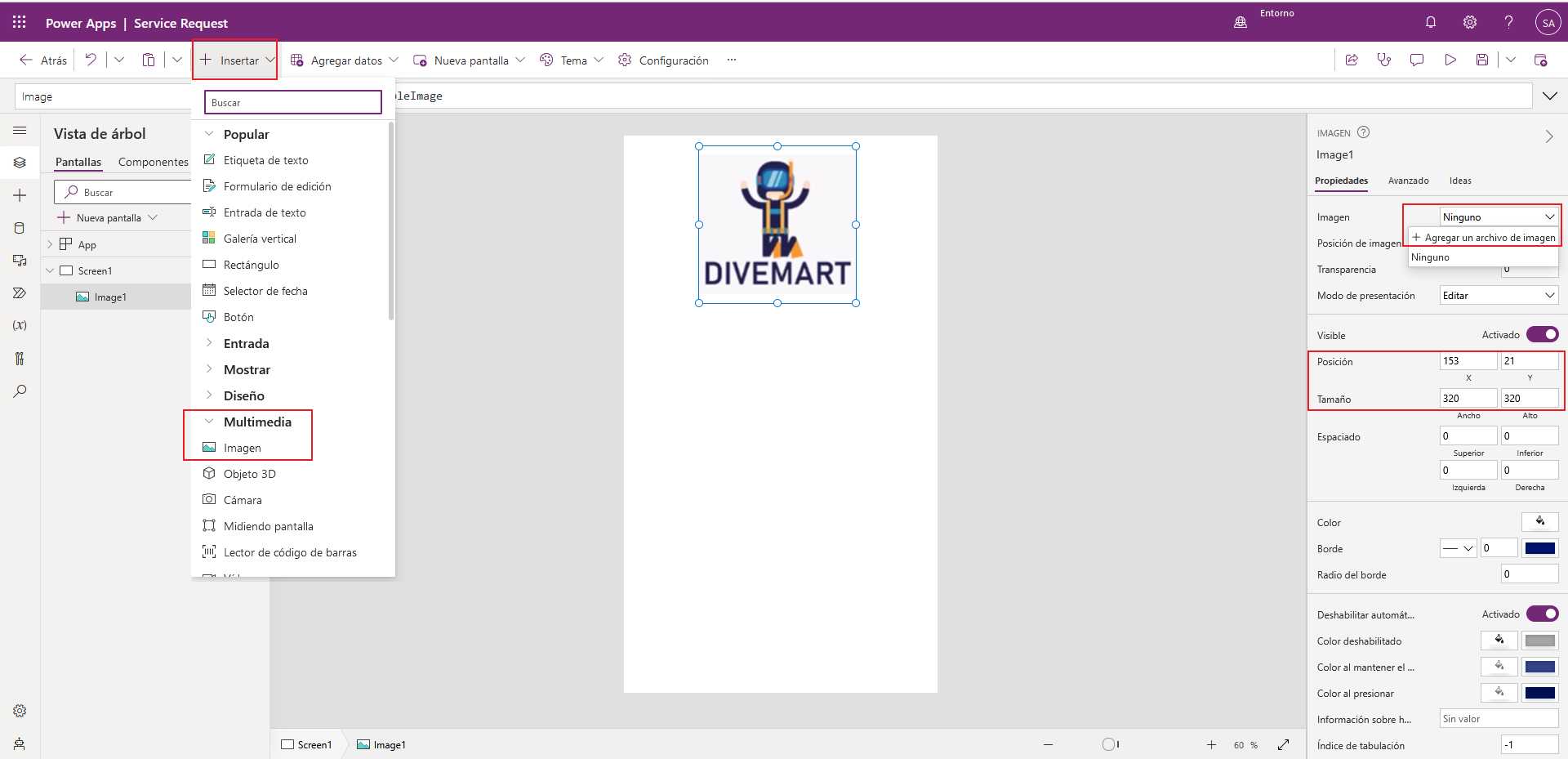Screen dimensions: 1568x759
Task: Open tree view layers icon
Action: coord(20,163)
